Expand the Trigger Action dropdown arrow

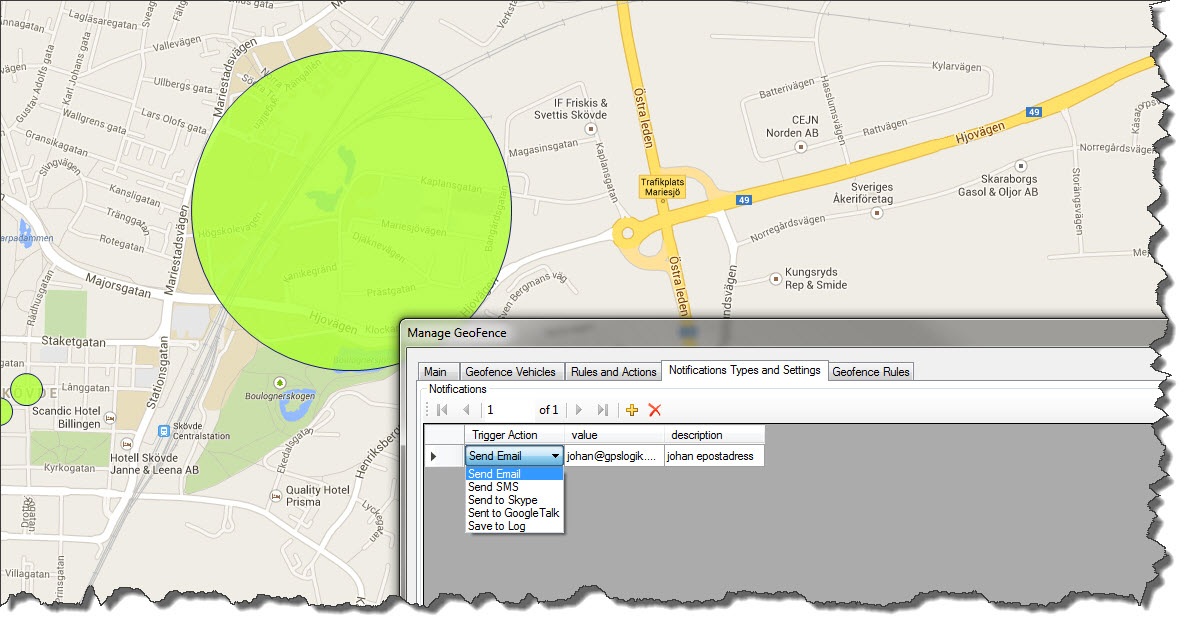point(555,456)
